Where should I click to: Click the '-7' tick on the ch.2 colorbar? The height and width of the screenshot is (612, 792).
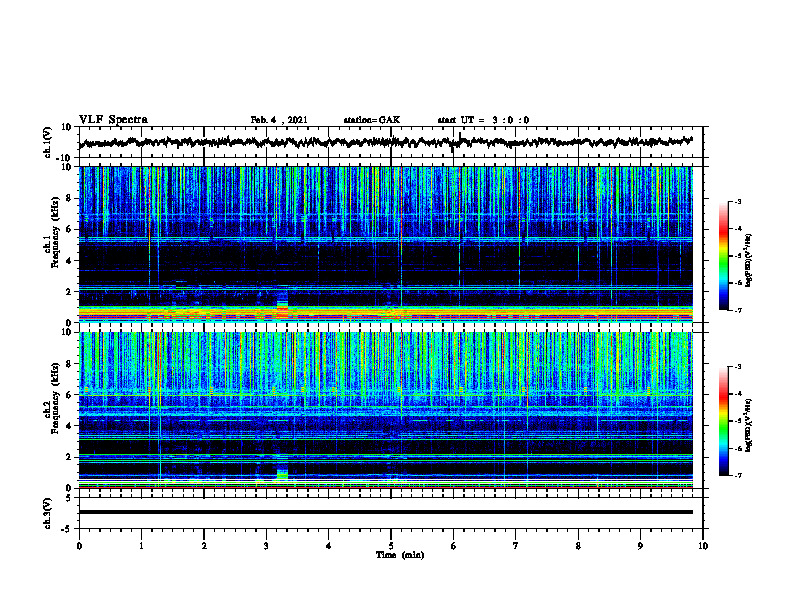tap(738, 476)
